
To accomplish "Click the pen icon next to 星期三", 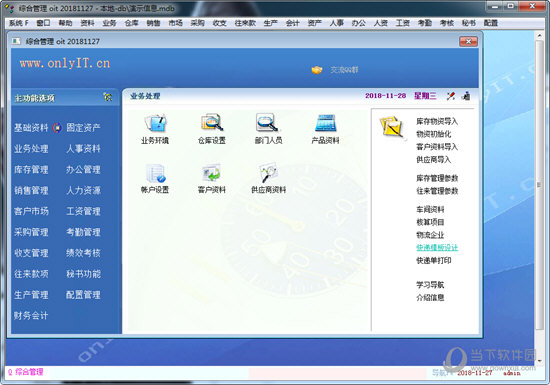I will coord(451,96).
